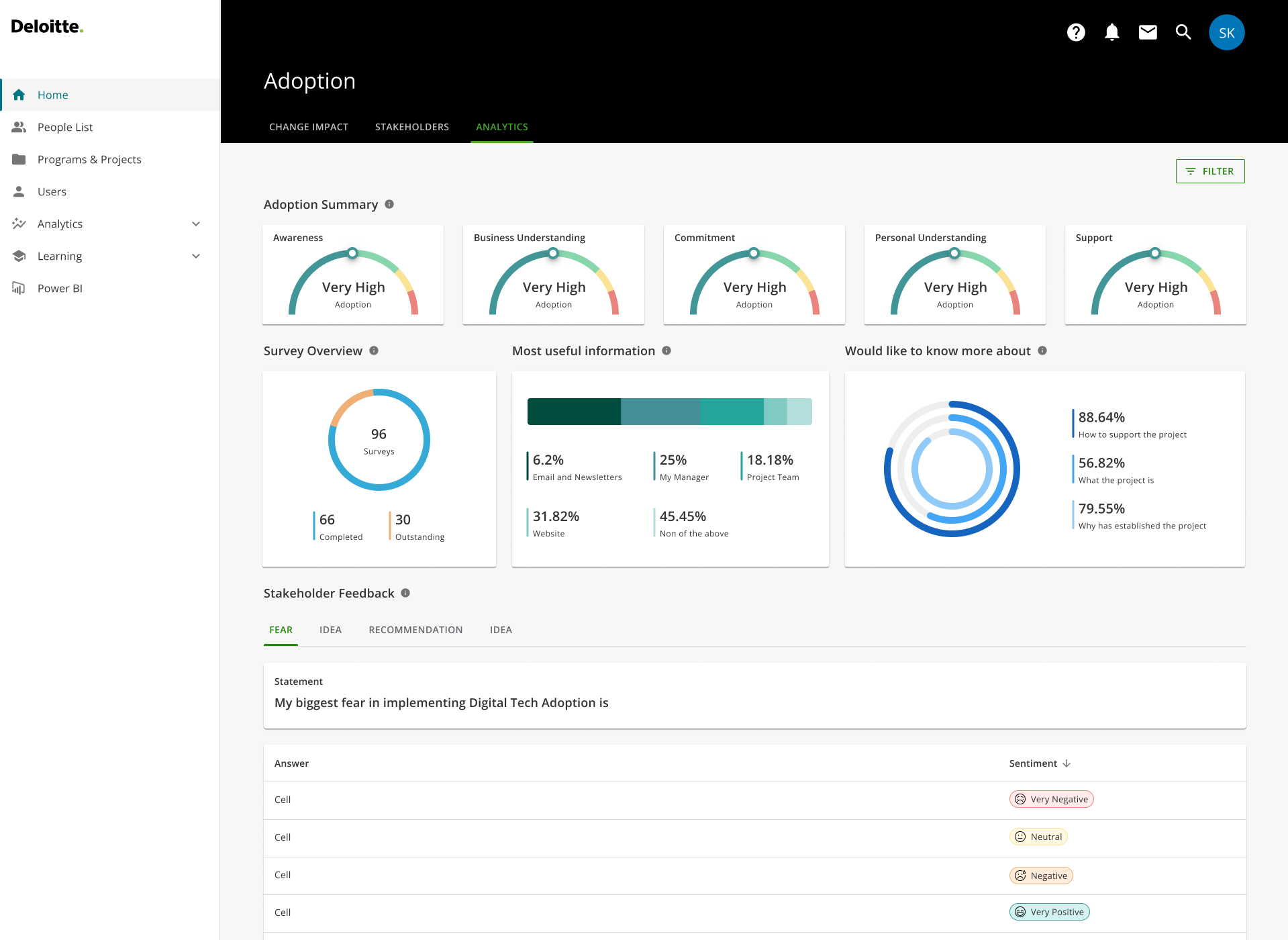Switch to the Stakeholders tab
This screenshot has width=1288, height=940.
click(x=412, y=127)
